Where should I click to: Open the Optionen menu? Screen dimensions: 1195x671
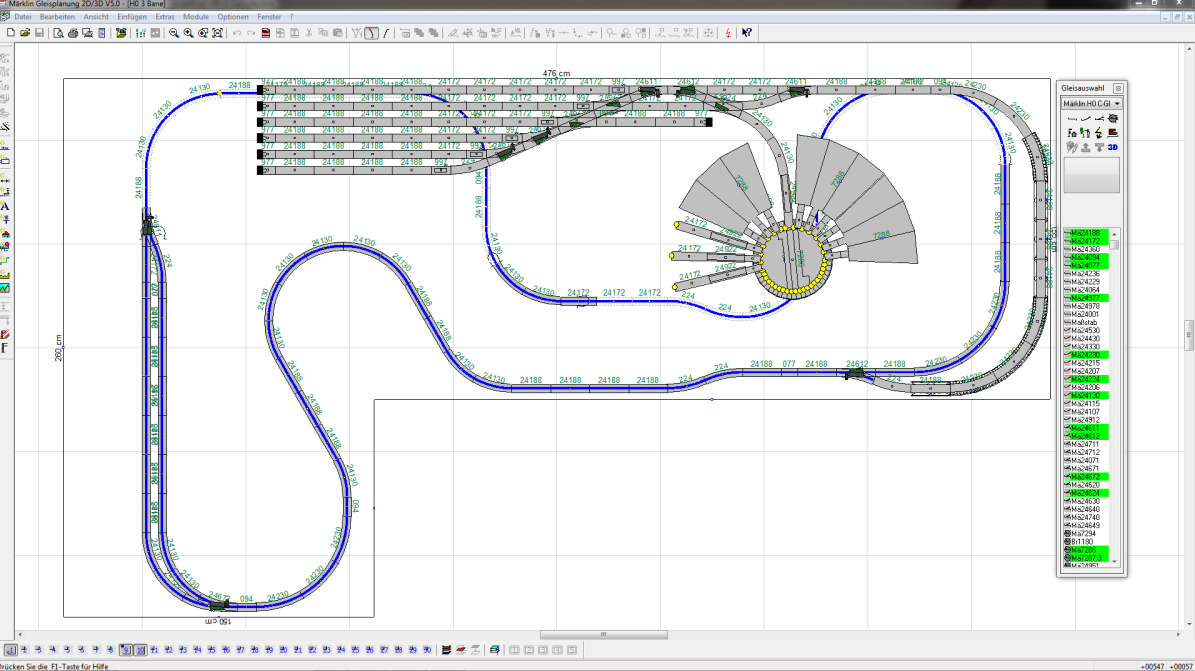click(232, 17)
